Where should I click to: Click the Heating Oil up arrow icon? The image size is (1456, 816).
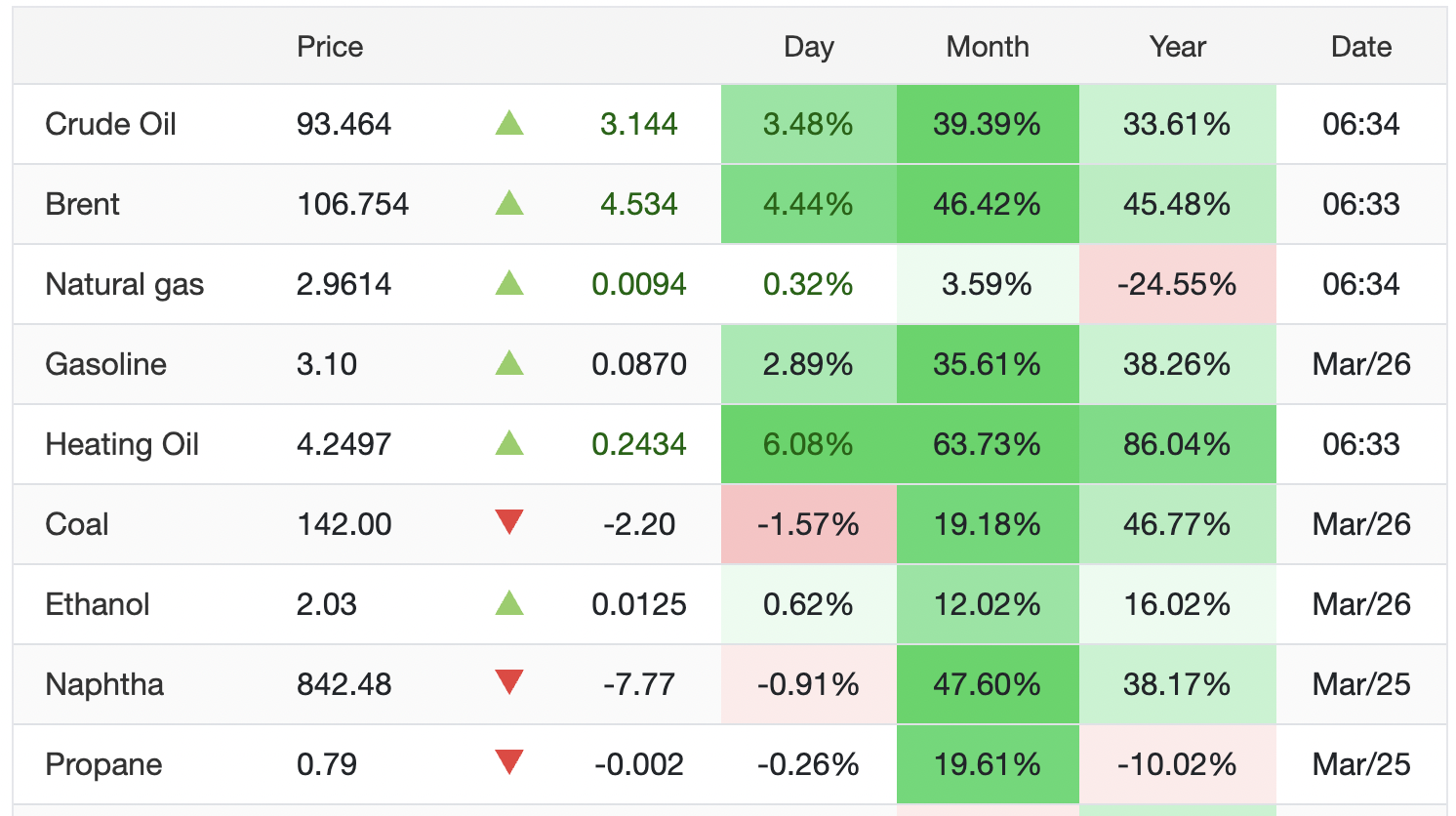click(x=509, y=444)
